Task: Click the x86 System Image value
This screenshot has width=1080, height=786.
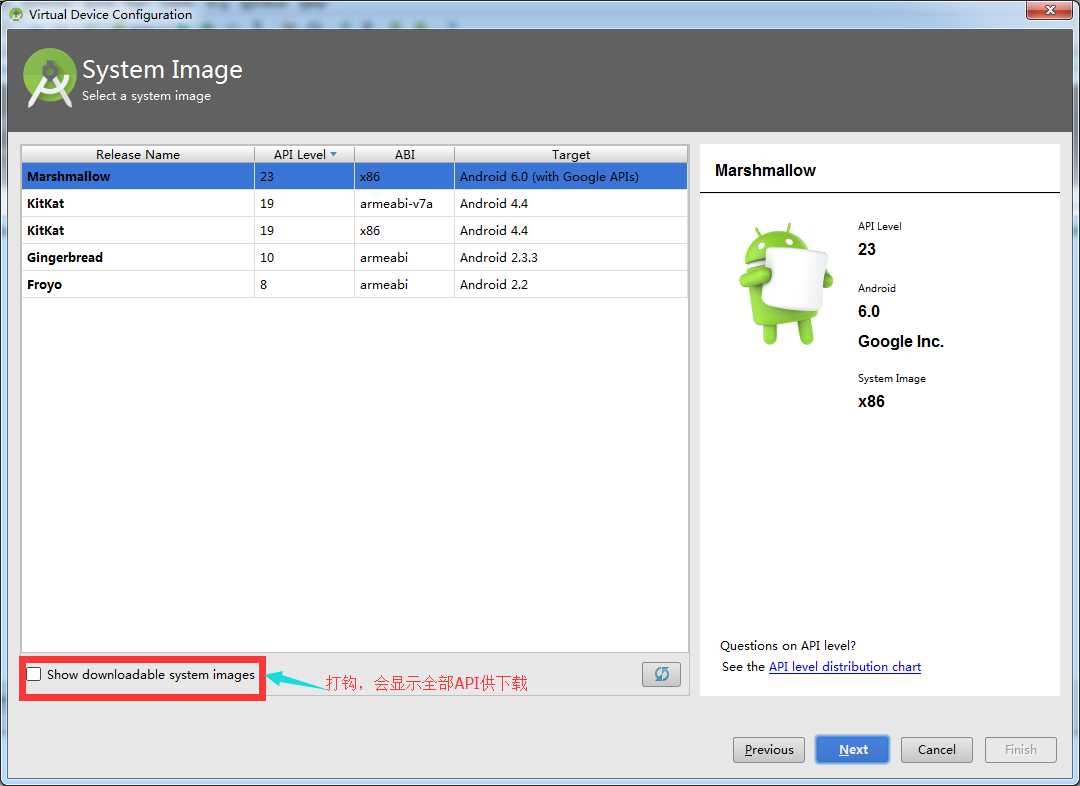Action: point(871,401)
